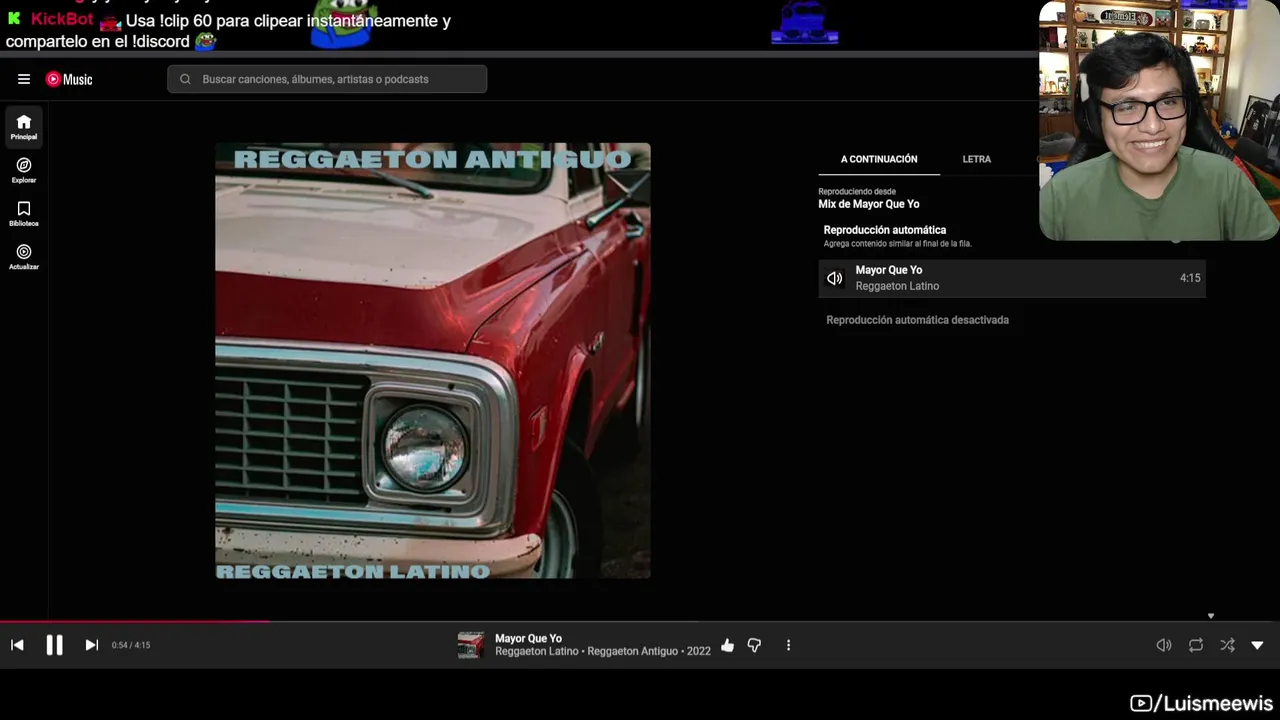1280x720 pixels.
Task: Skip to the next track
Action: [92, 645]
